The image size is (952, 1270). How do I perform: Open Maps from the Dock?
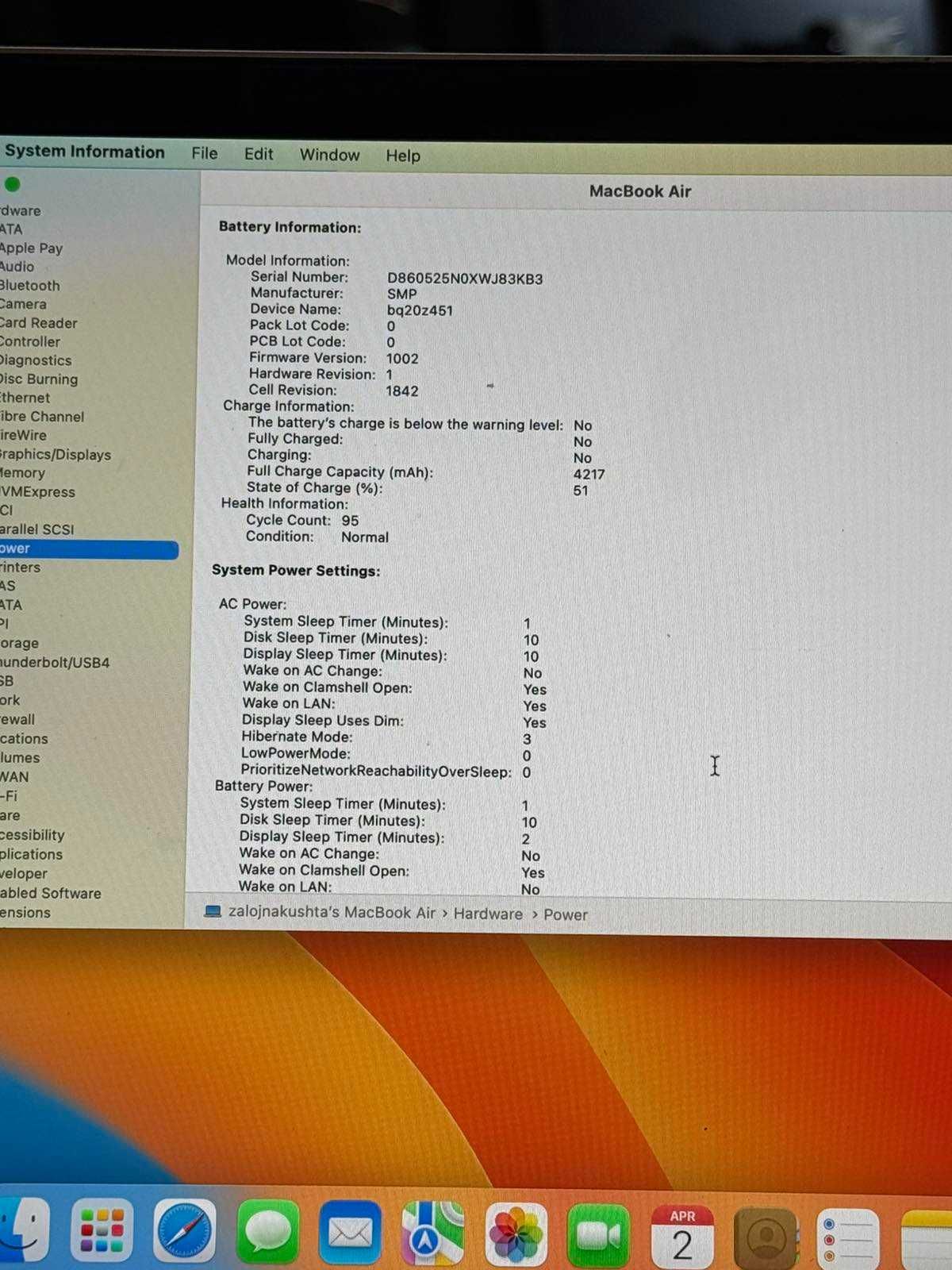pos(433,1233)
